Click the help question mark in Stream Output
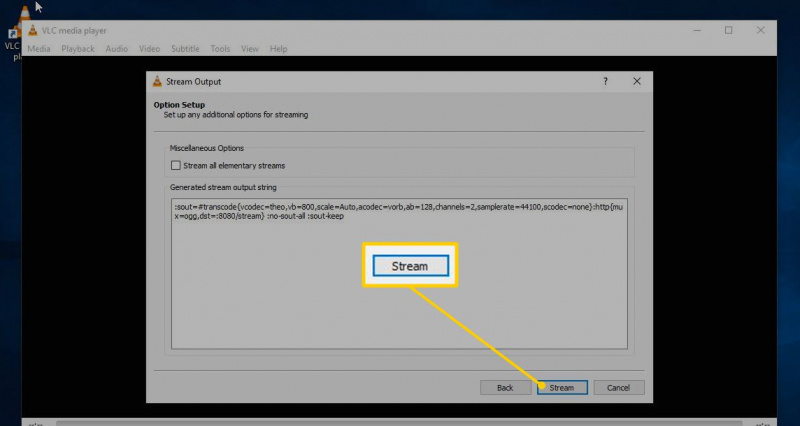Screen dimensions: 800x426 click(605, 81)
